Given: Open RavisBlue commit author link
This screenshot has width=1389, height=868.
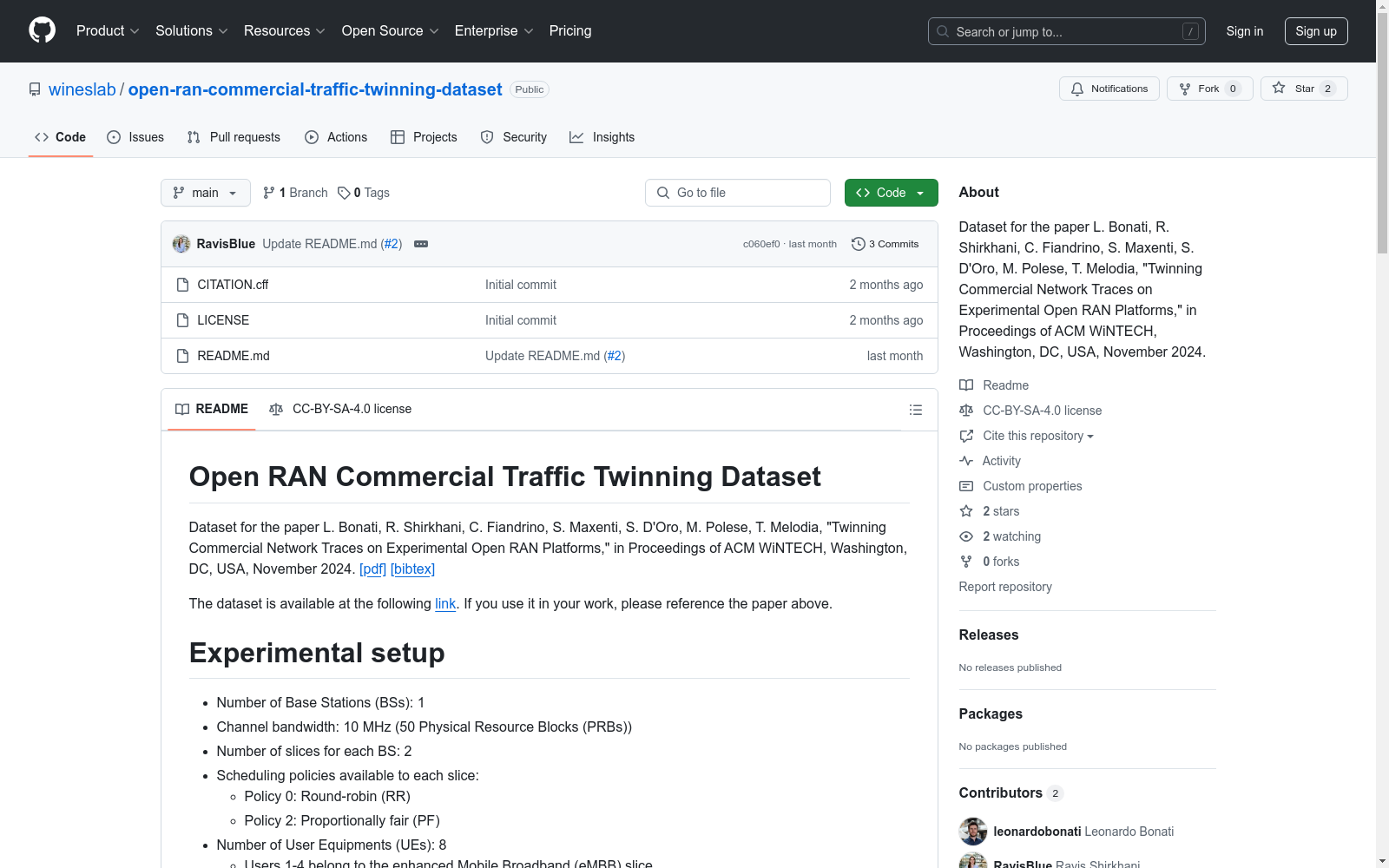Looking at the screenshot, I should coord(226,244).
